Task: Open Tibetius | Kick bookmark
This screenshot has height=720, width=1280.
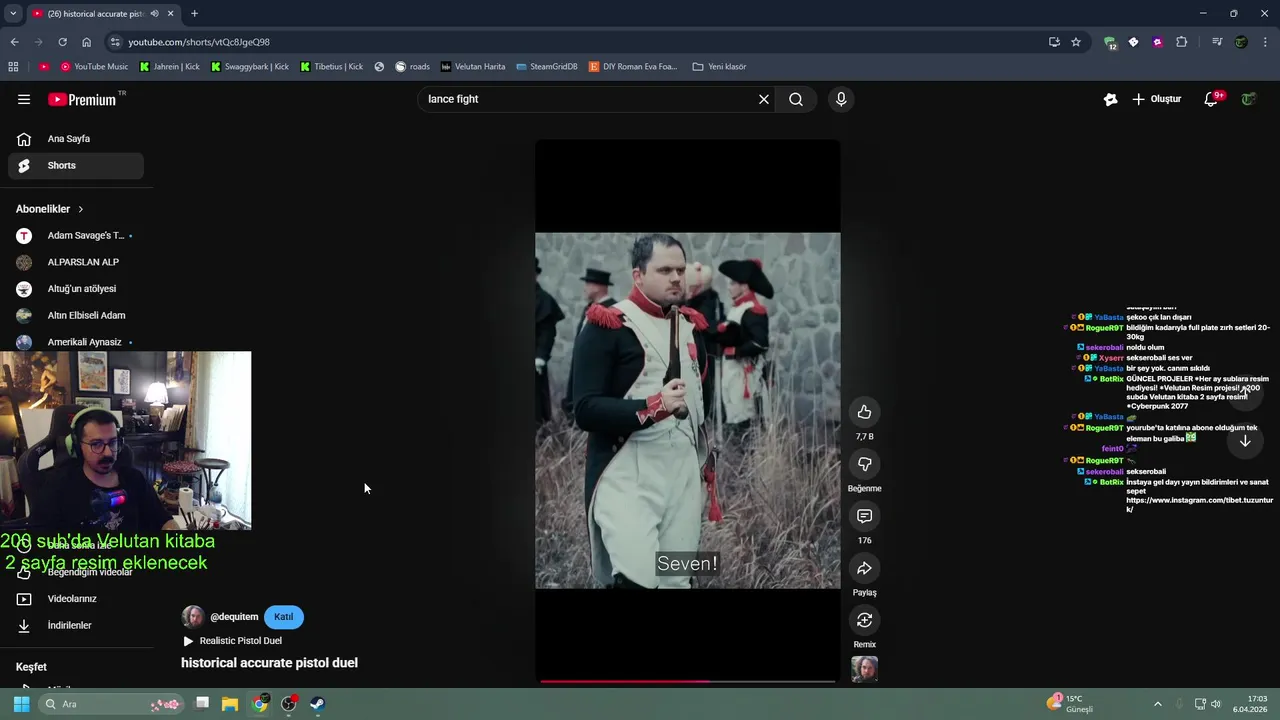Action: coord(331,67)
